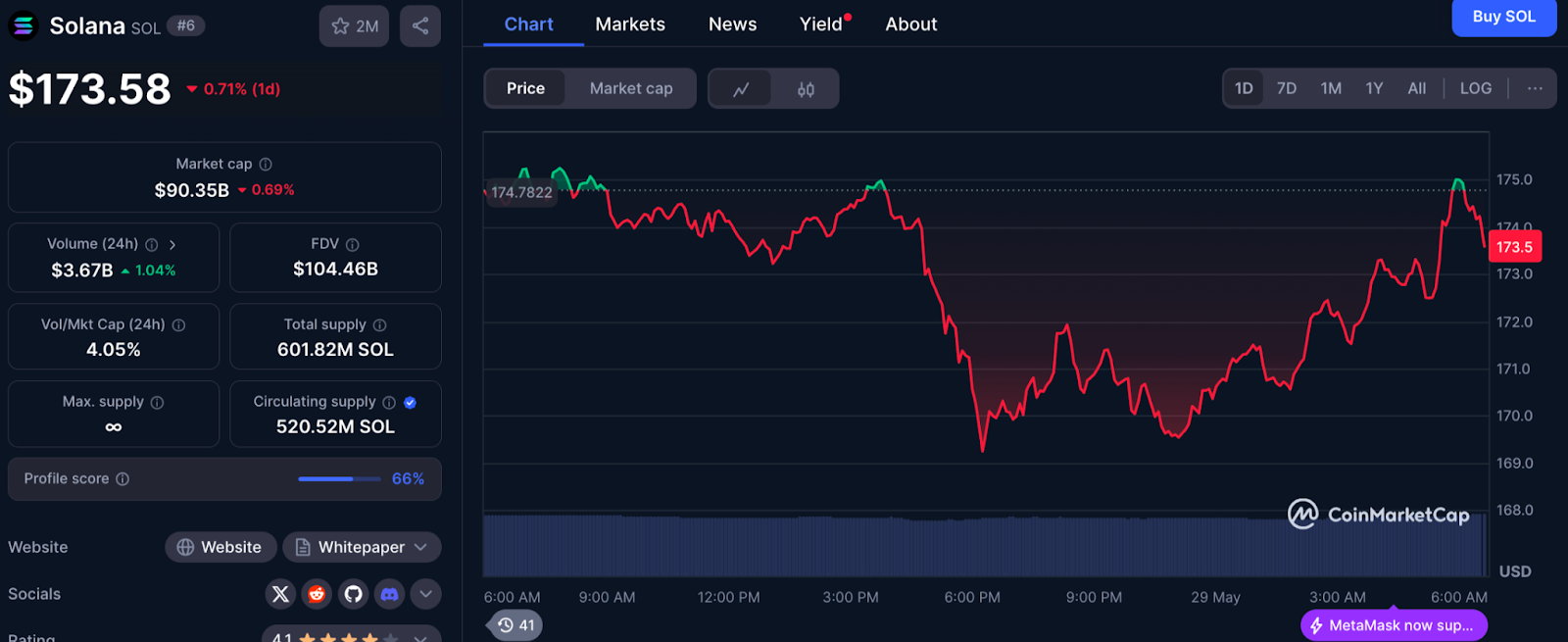Select the Price chart toggle
Image resolution: width=1568 pixels, height=642 pixels.
525,88
